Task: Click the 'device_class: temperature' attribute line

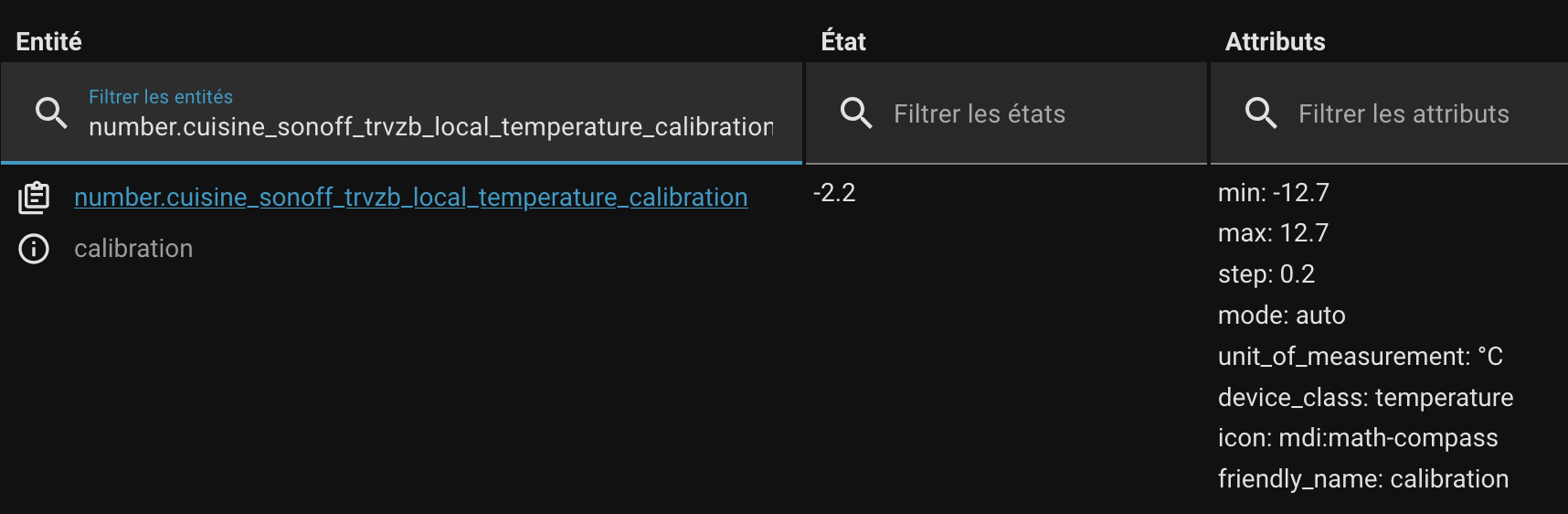Action: 1365,397
